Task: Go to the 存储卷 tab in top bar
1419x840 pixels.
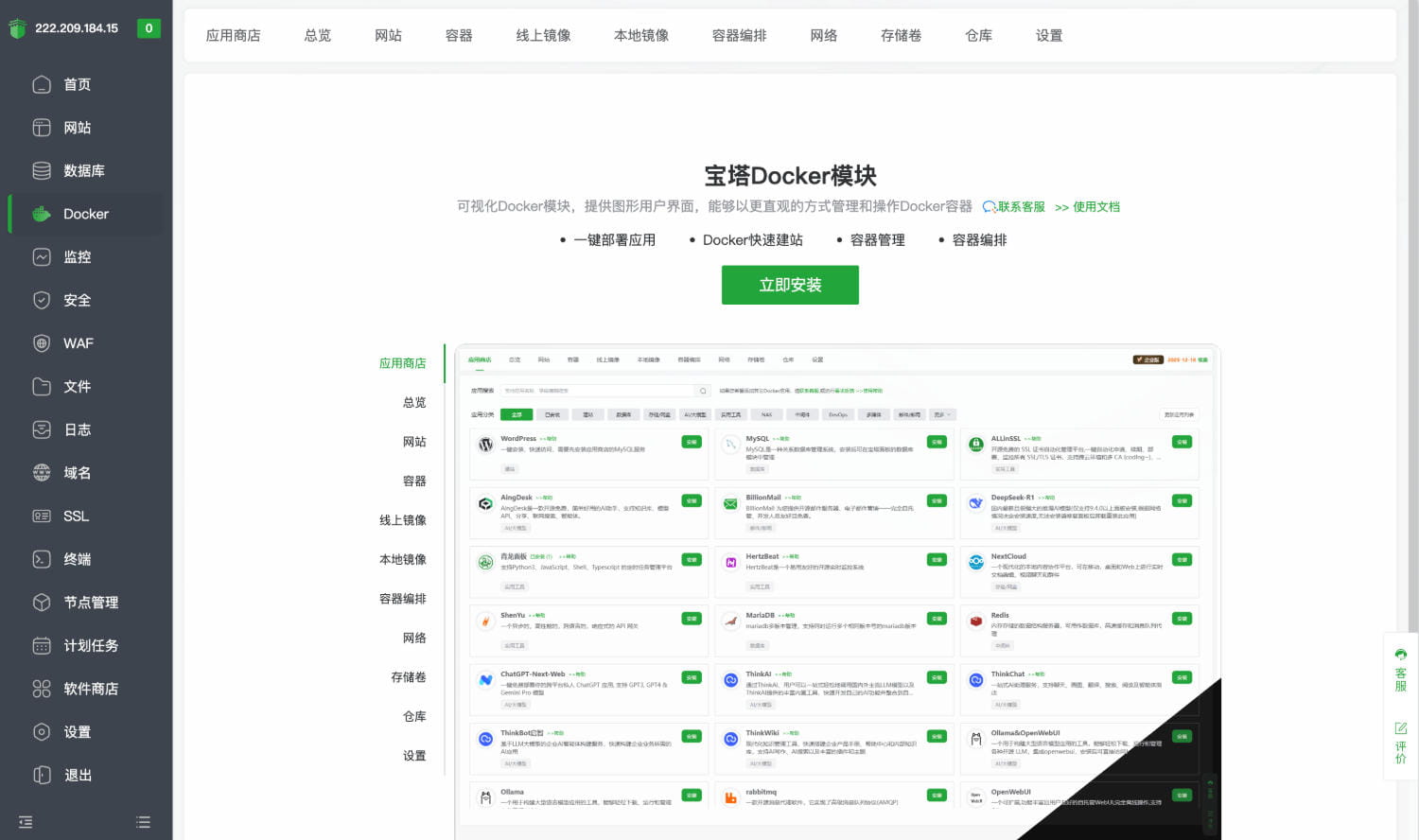Action: tap(902, 35)
